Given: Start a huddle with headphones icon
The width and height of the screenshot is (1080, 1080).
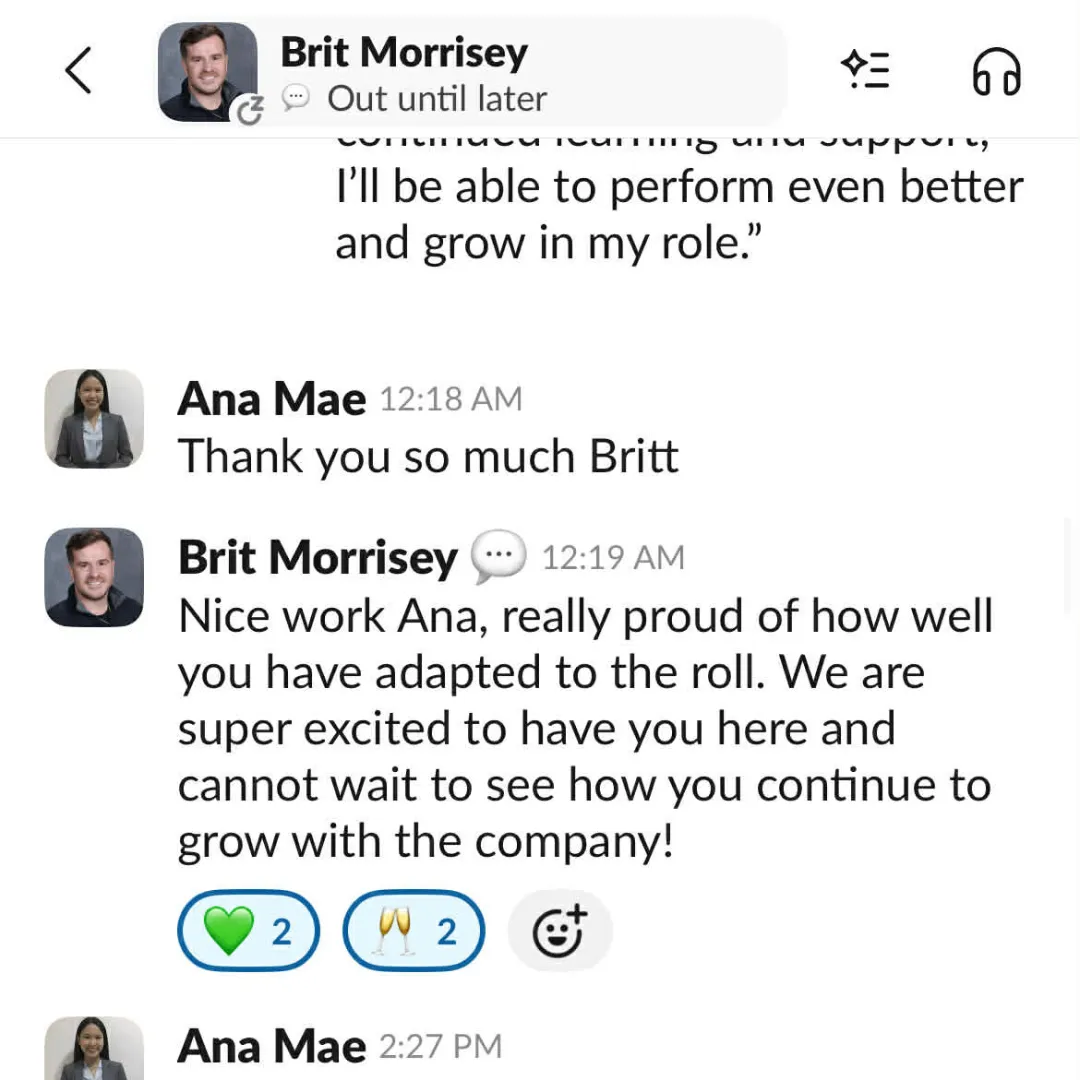Looking at the screenshot, I should pyautogui.click(x=996, y=71).
